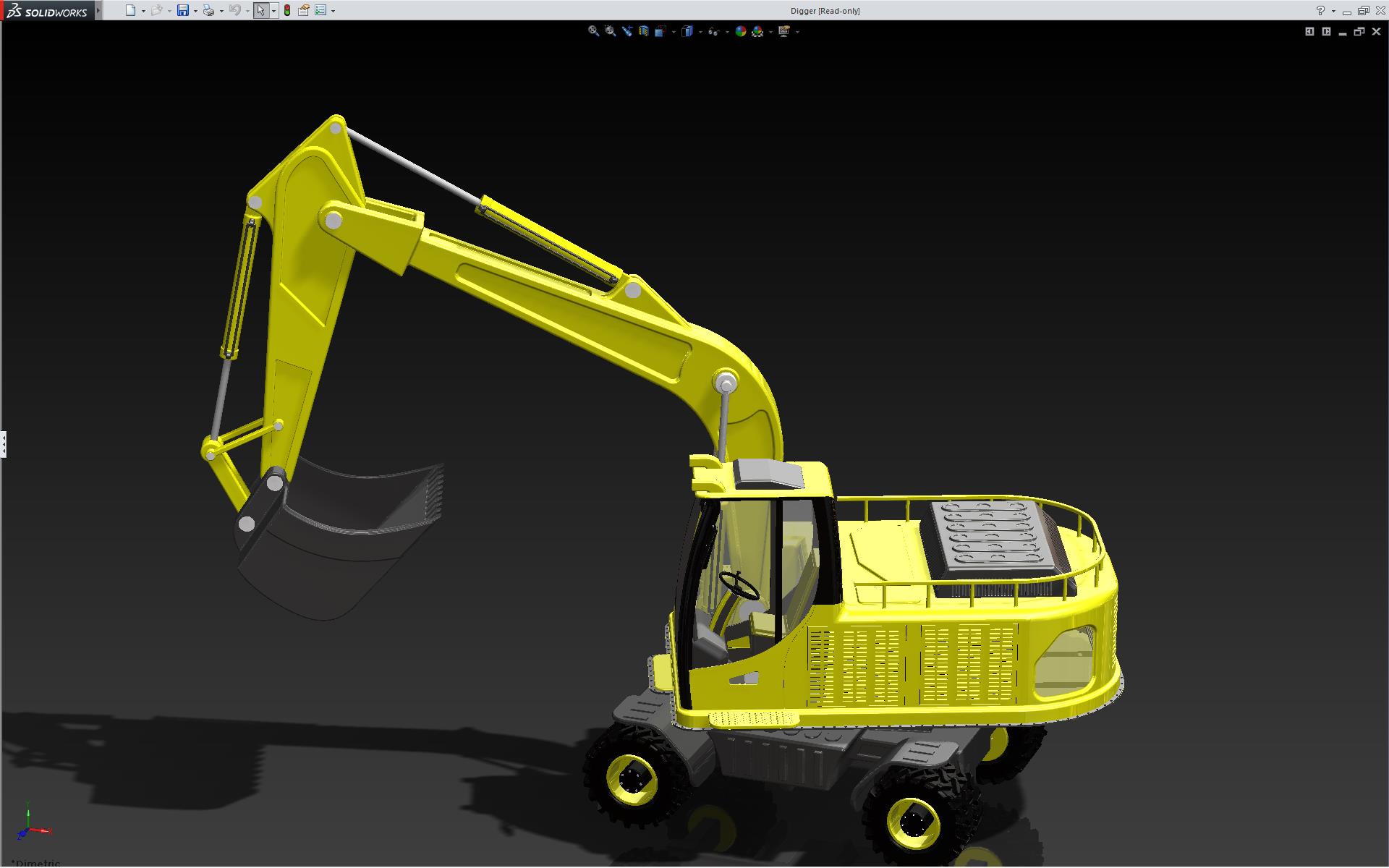Viewport: 1389px width, 868px height.
Task: Click Apply Scene icon
Action: (757, 31)
